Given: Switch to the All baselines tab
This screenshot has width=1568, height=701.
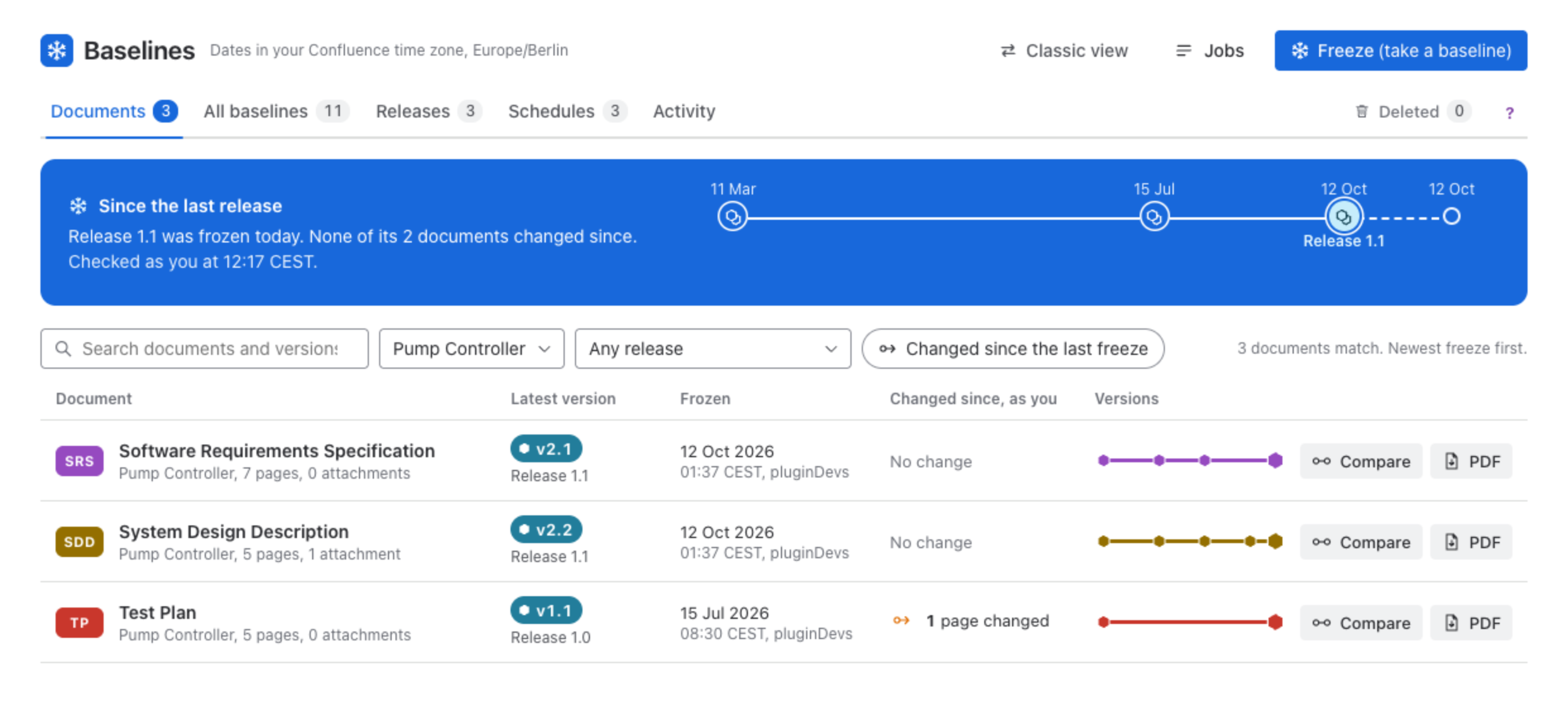Looking at the screenshot, I should [276, 111].
